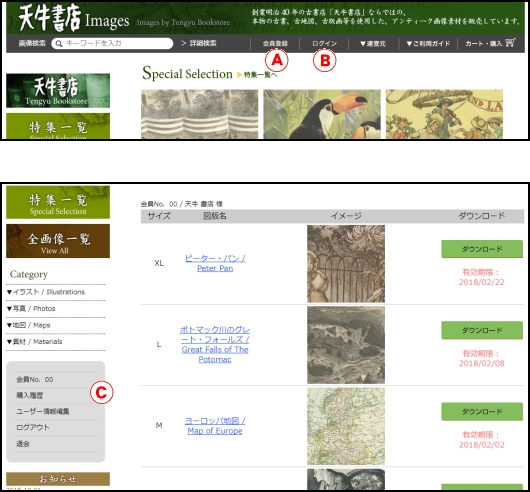This screenshot has width=530, height=492.
Task: Click the Category sidebar heading
Action: (x=29, y=274)
